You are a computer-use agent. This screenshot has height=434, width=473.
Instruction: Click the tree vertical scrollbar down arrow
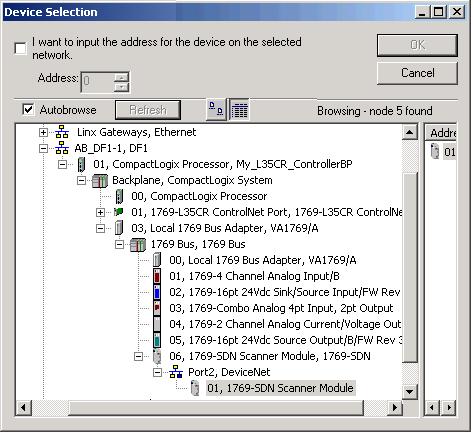(409, 391)
